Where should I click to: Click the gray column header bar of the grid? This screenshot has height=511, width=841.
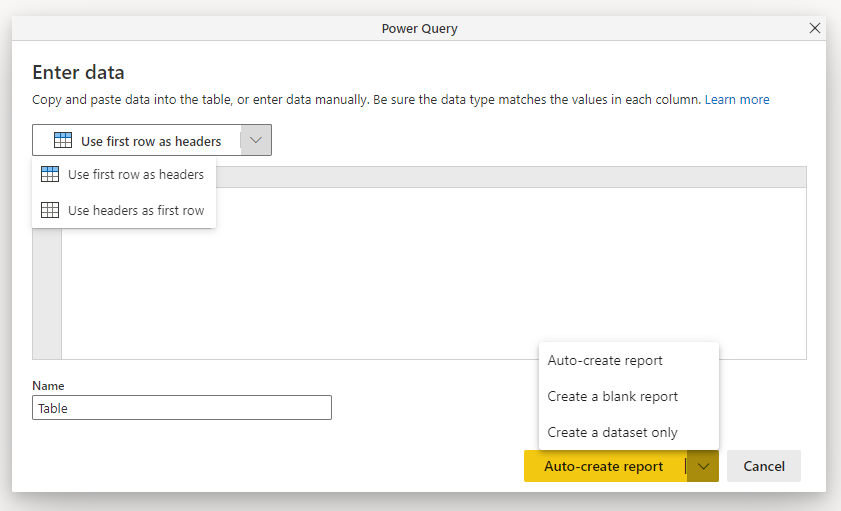coord(500,177)
